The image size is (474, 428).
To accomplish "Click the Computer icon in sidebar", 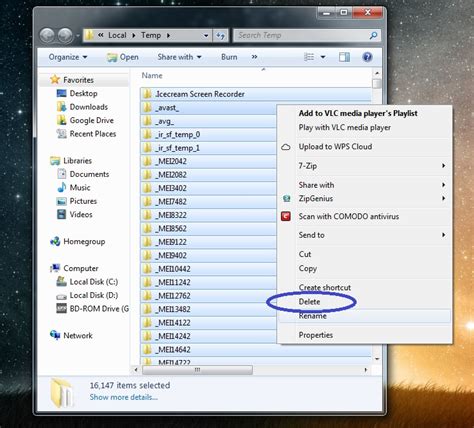I will pos(55,268).
